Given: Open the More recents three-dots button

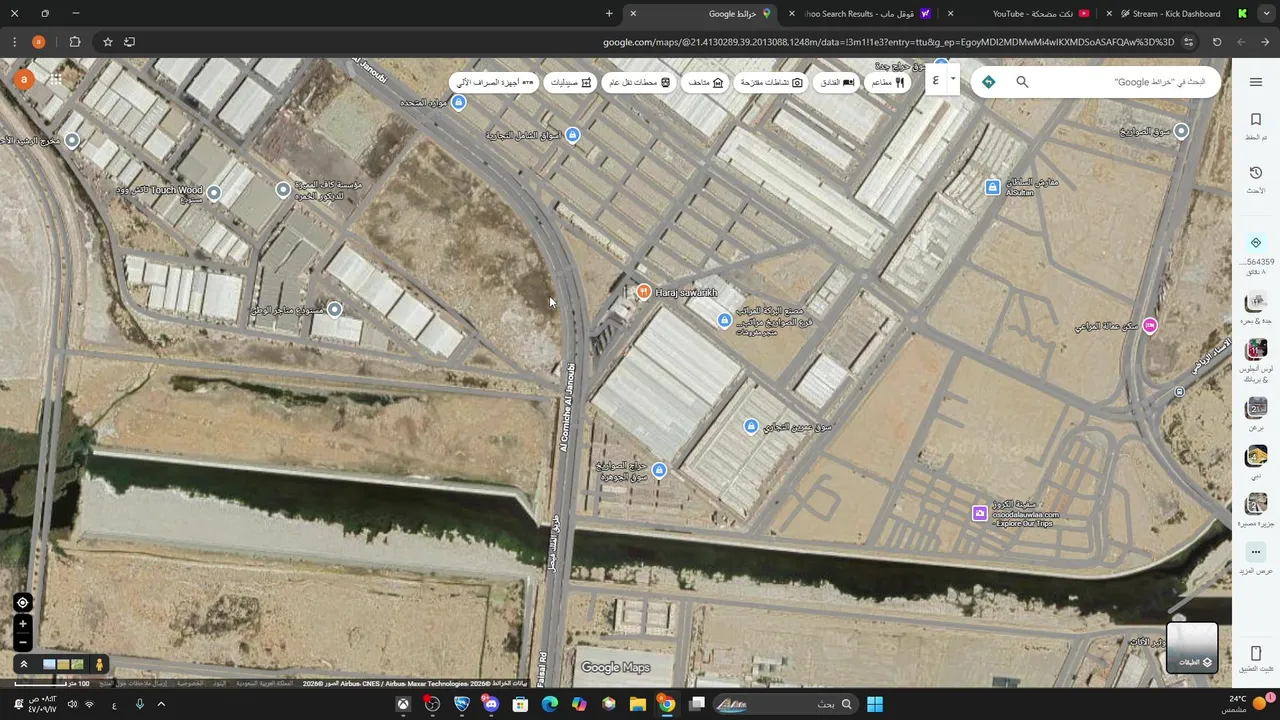Looking at the screenshot, I should click(x=1256, y=552).
